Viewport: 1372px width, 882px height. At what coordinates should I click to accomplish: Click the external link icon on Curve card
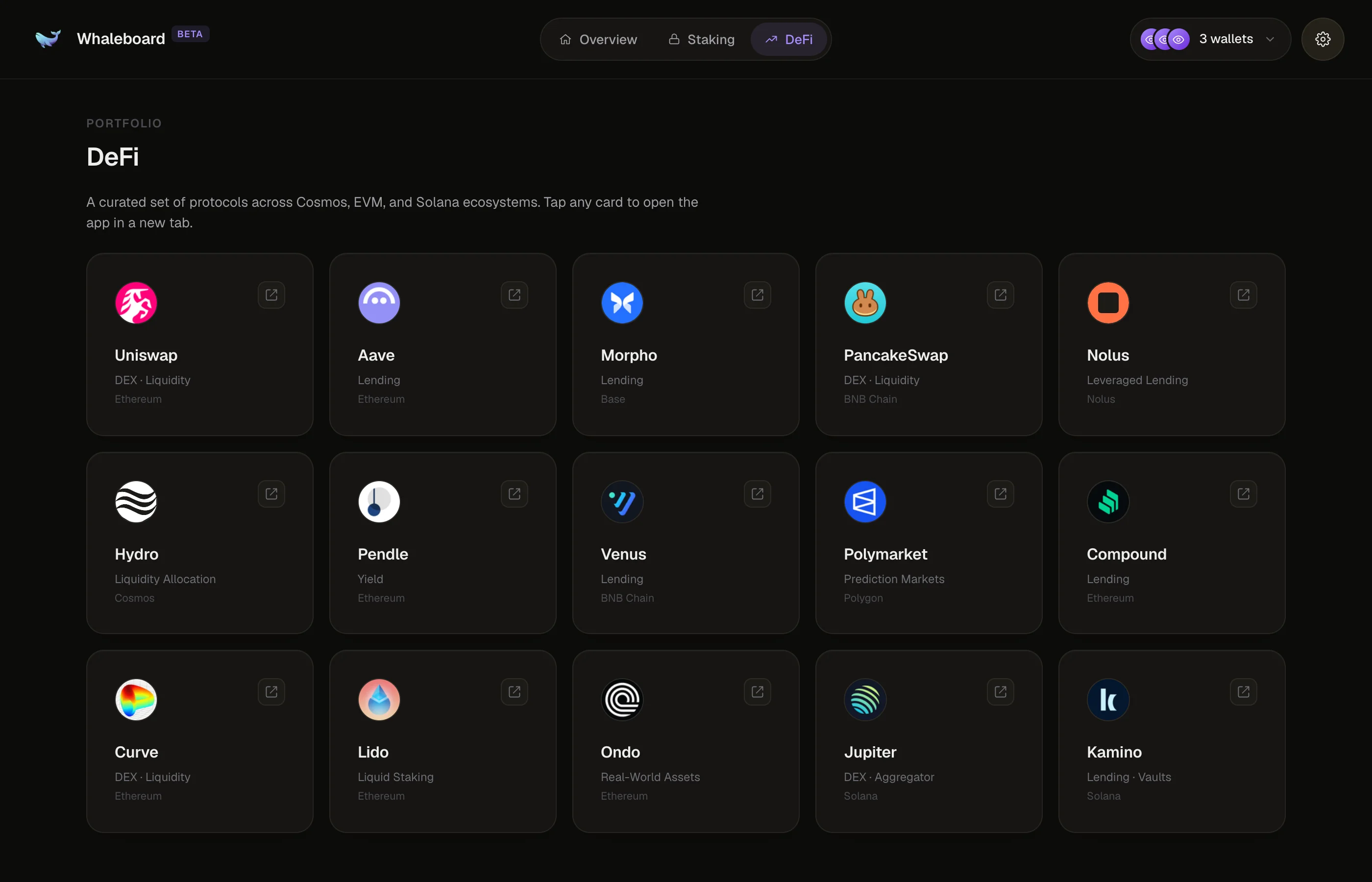pyautogui.click(x=271, y=692)
